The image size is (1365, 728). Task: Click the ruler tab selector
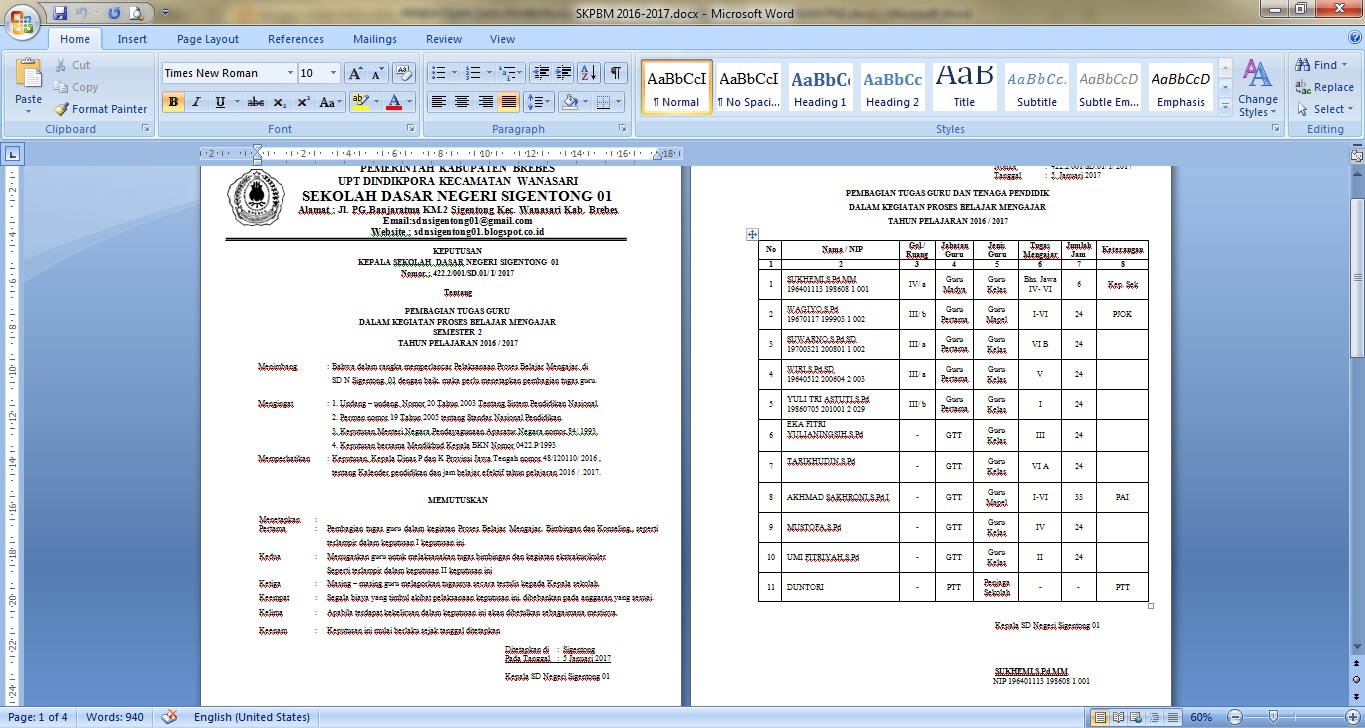click(12, 154)
